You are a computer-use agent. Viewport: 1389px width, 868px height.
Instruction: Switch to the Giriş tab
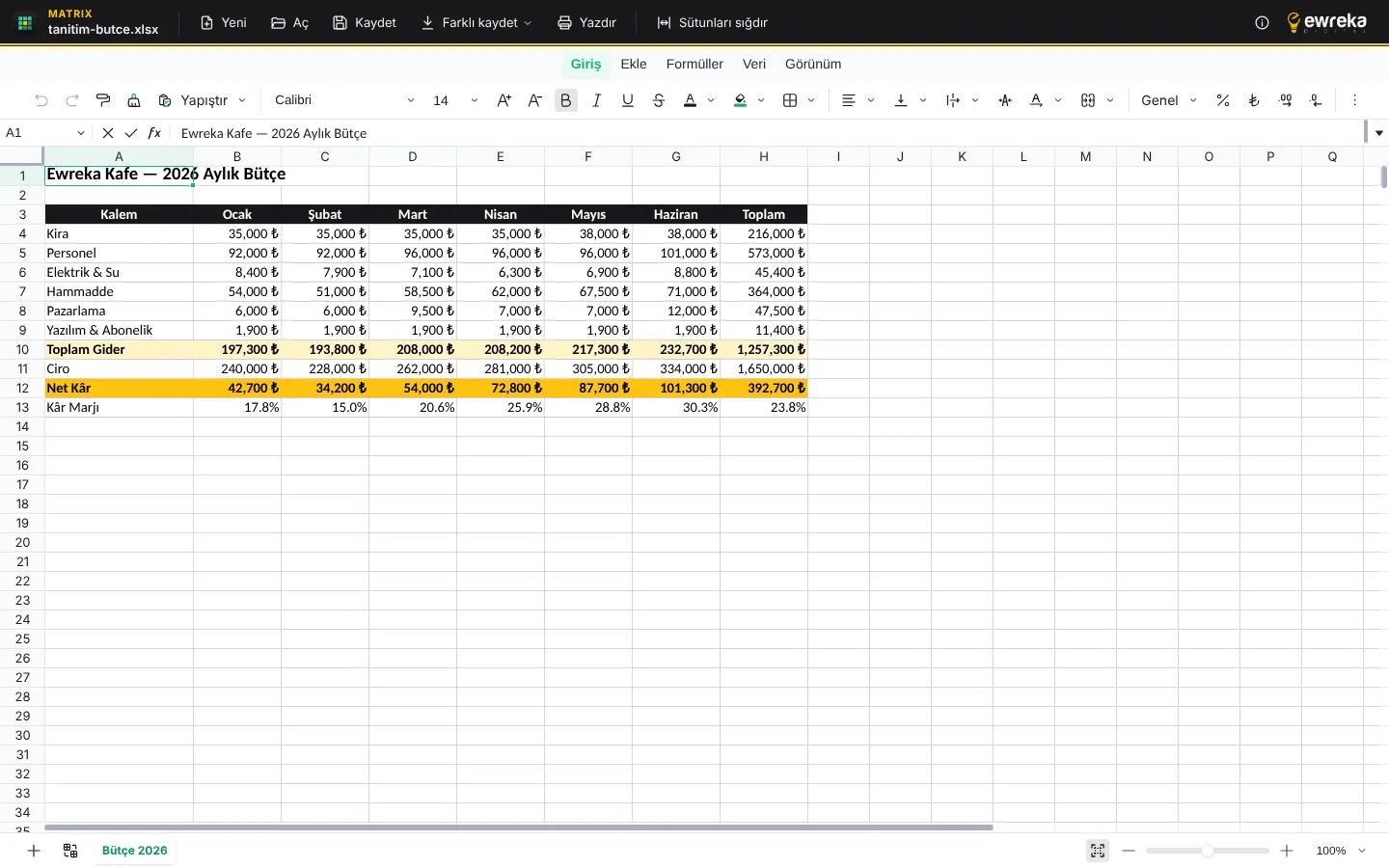coord(586,64)
